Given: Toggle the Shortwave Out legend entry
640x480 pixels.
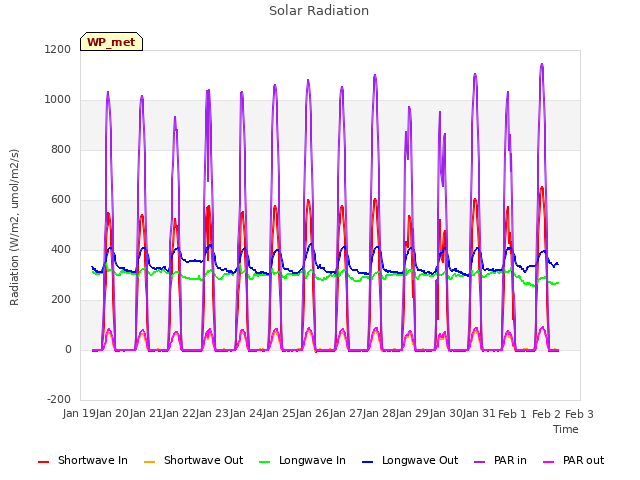Looking at the screenshot, I should [x=193, y=460].
